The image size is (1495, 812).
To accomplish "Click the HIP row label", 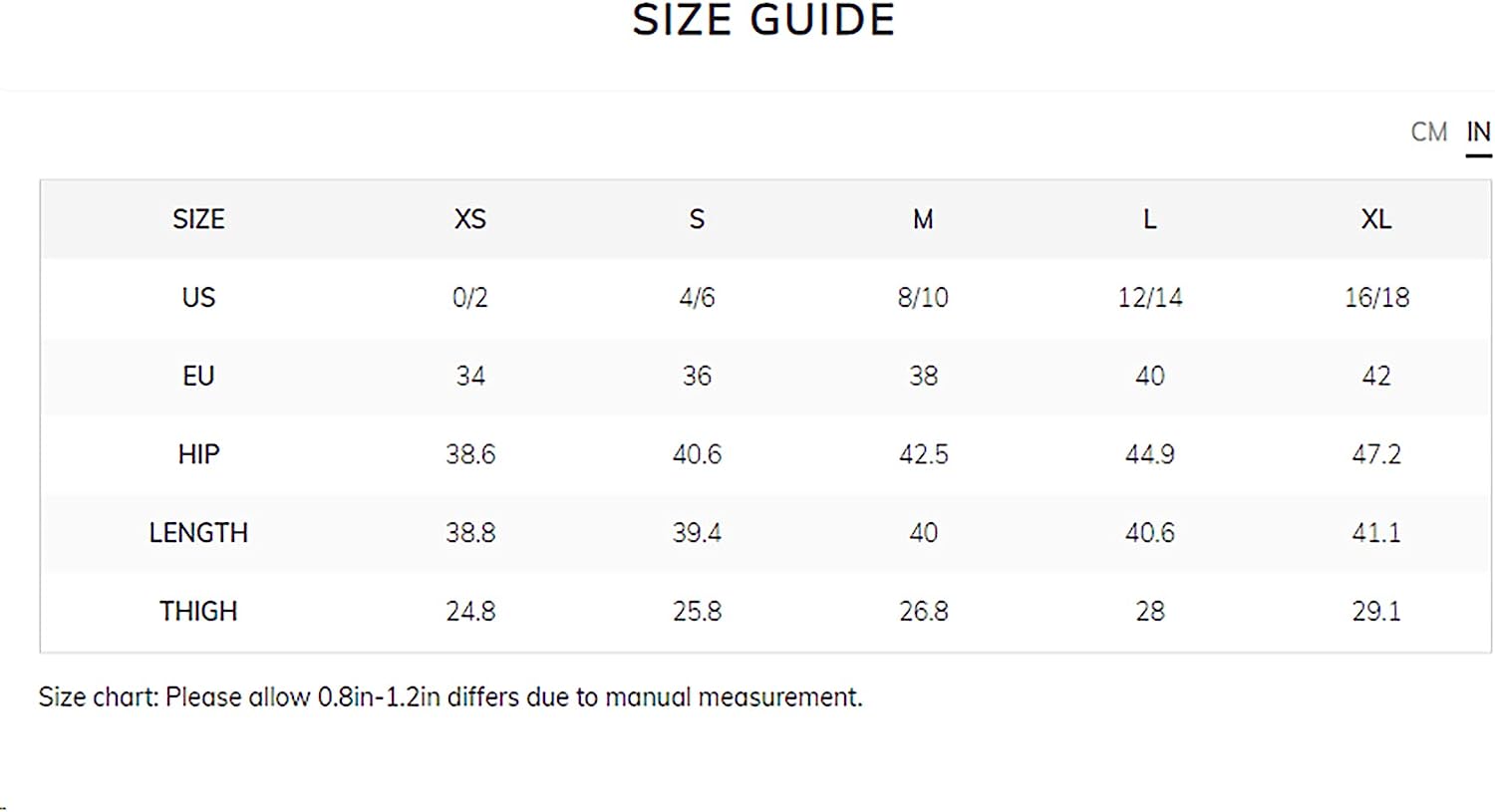I will tap(198, 454).
